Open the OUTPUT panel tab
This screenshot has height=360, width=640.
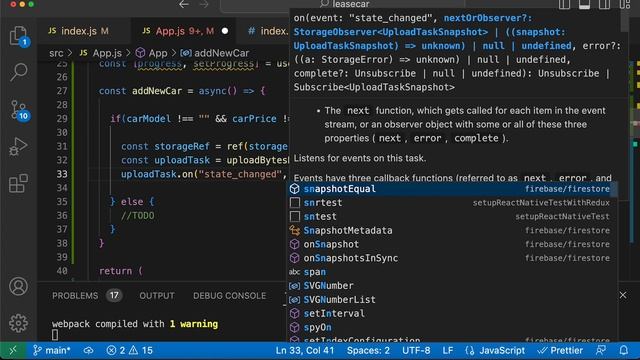click(157, 296)
